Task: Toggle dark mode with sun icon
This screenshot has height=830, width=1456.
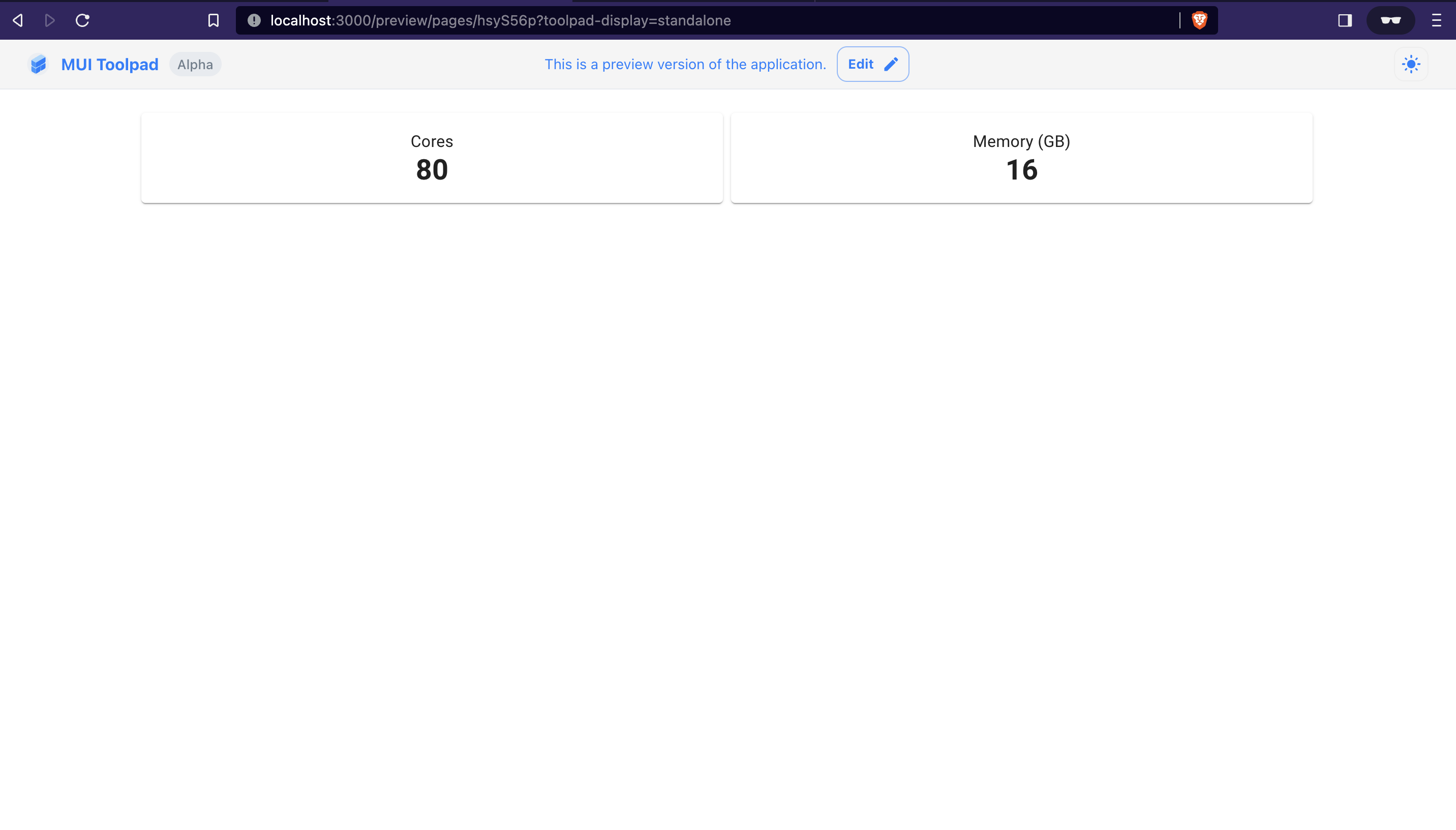Action: click(x=1411, y=64)
